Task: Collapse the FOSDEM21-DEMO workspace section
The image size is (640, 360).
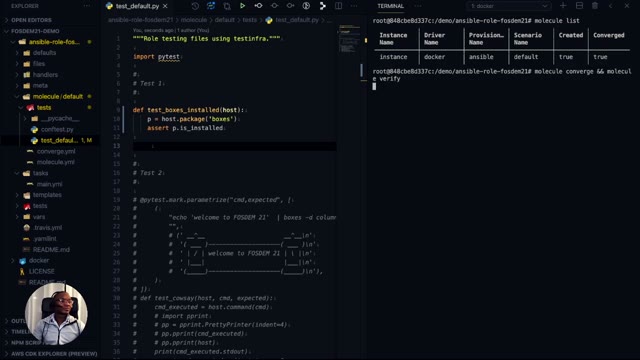Action: click(x=35, y=31)
